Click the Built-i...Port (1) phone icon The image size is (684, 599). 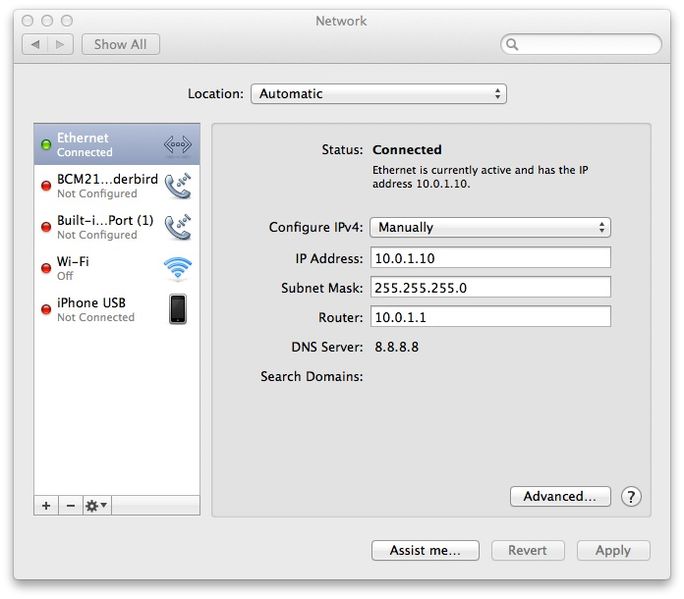pos(178,227)
